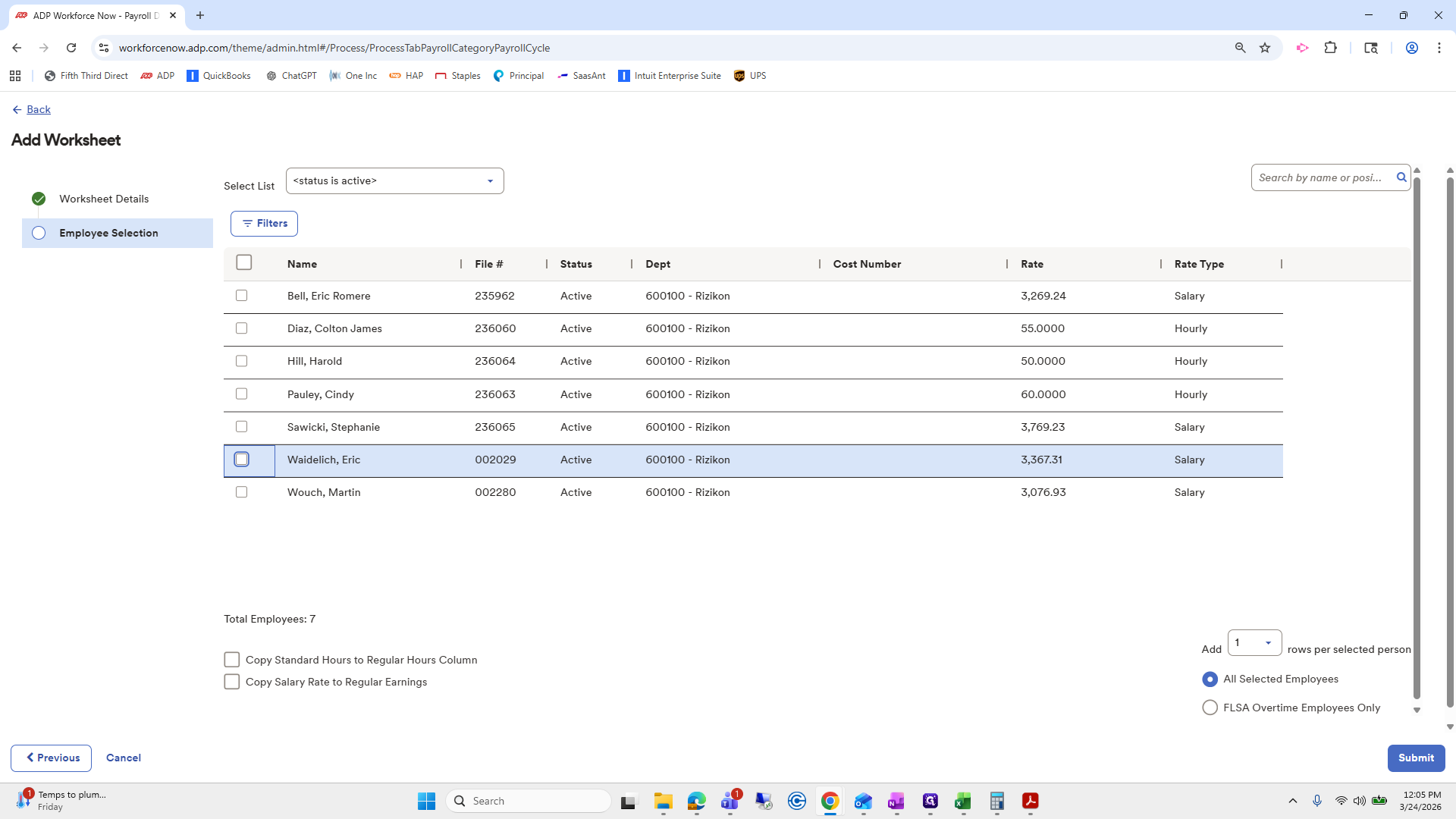Open the Select List status dropdown
This screenshot has height=819, width=1456.
click(x=394, y=181)
